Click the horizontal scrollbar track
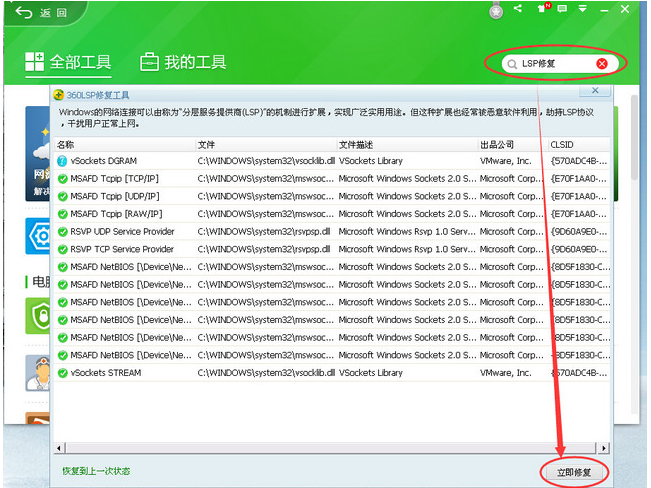 click(330, 448)
